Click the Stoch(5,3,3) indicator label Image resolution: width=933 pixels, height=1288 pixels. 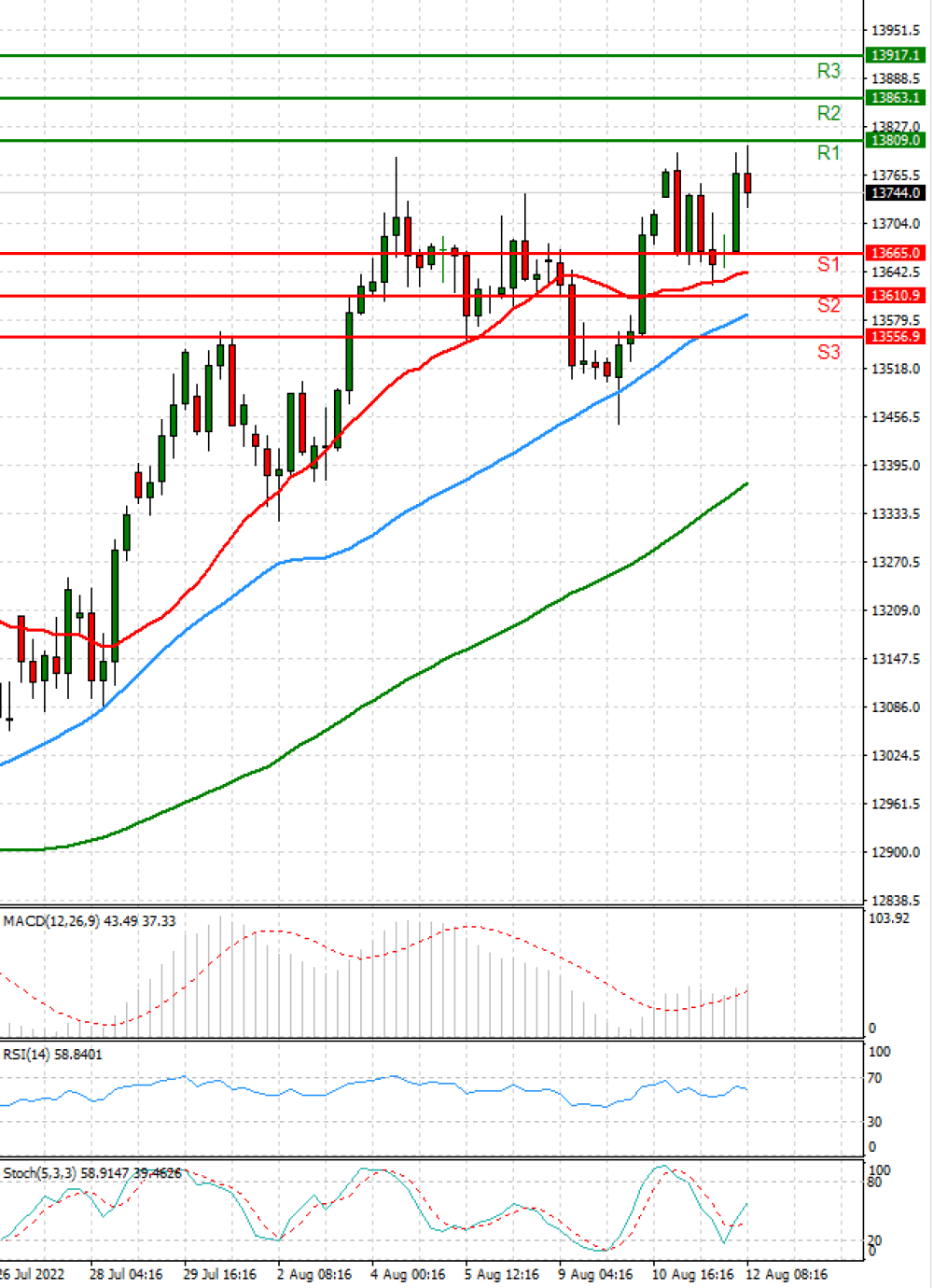(x=91, y=1172)
